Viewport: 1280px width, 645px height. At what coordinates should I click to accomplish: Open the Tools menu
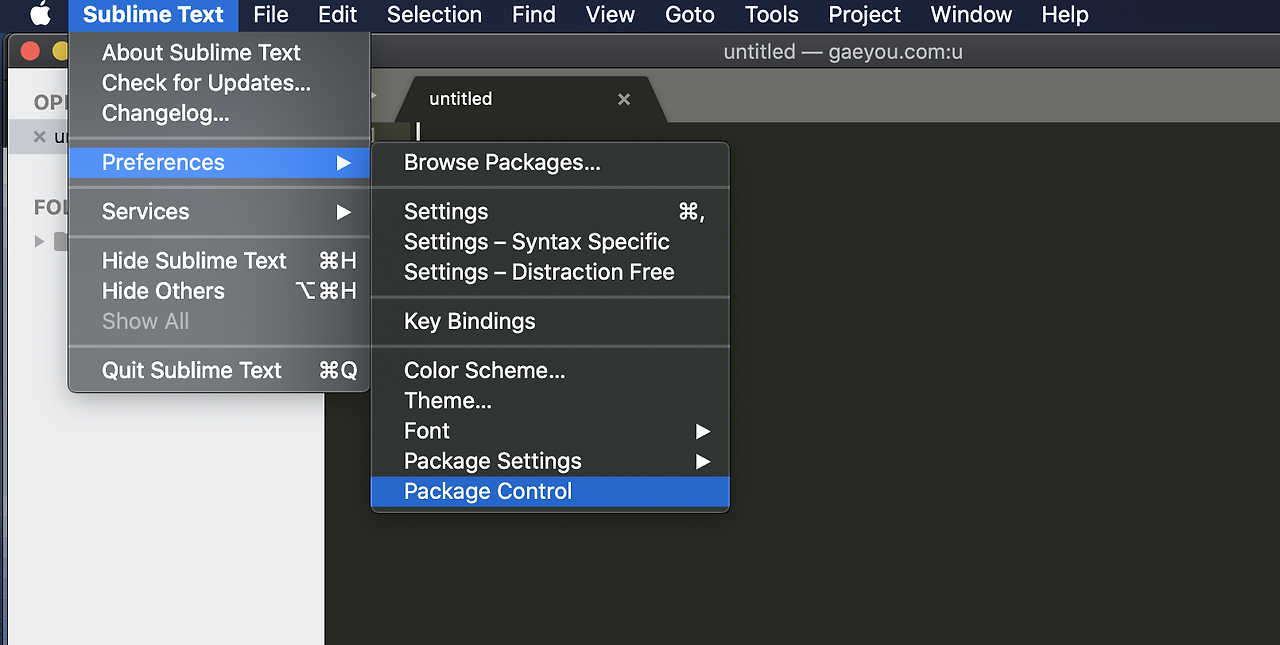point(772,15)
